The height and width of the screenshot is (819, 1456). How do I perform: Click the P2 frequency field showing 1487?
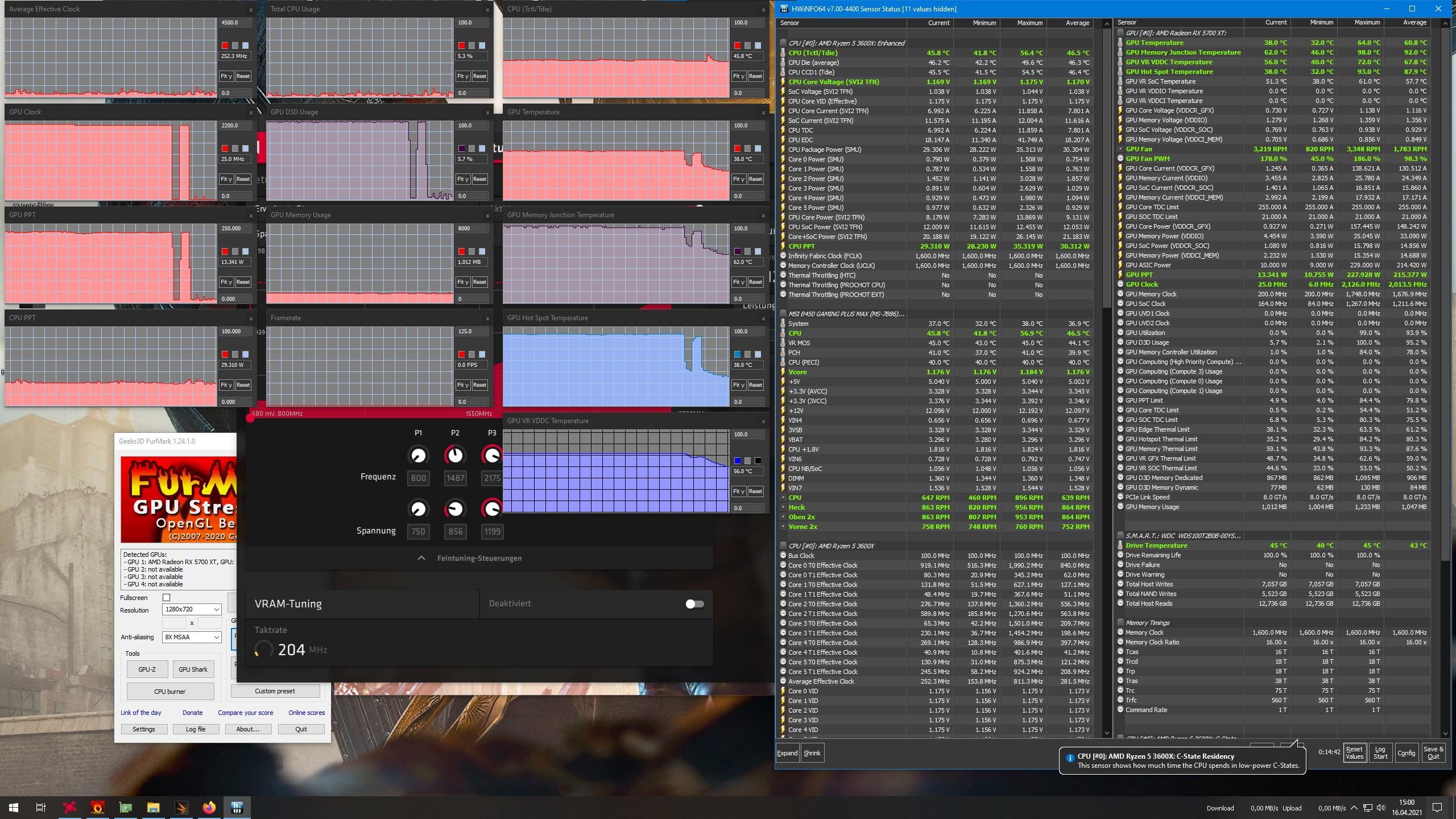point(455,478)
